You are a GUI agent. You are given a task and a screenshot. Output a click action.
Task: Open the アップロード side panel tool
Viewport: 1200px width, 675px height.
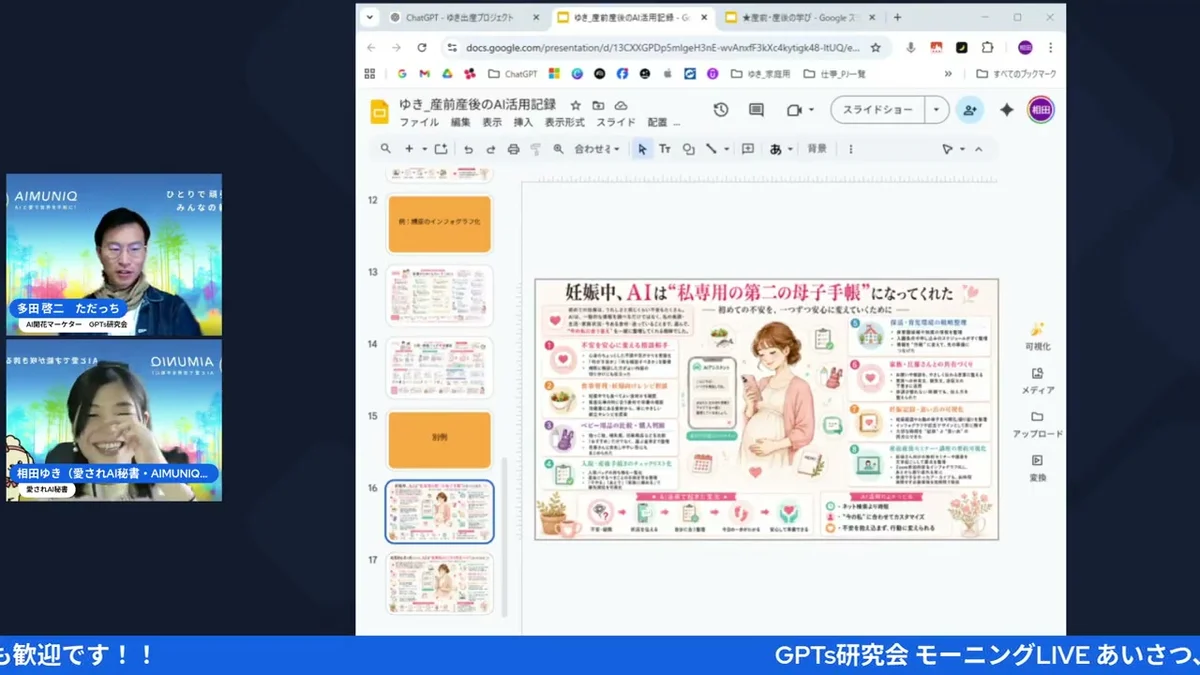(1037, 424)
